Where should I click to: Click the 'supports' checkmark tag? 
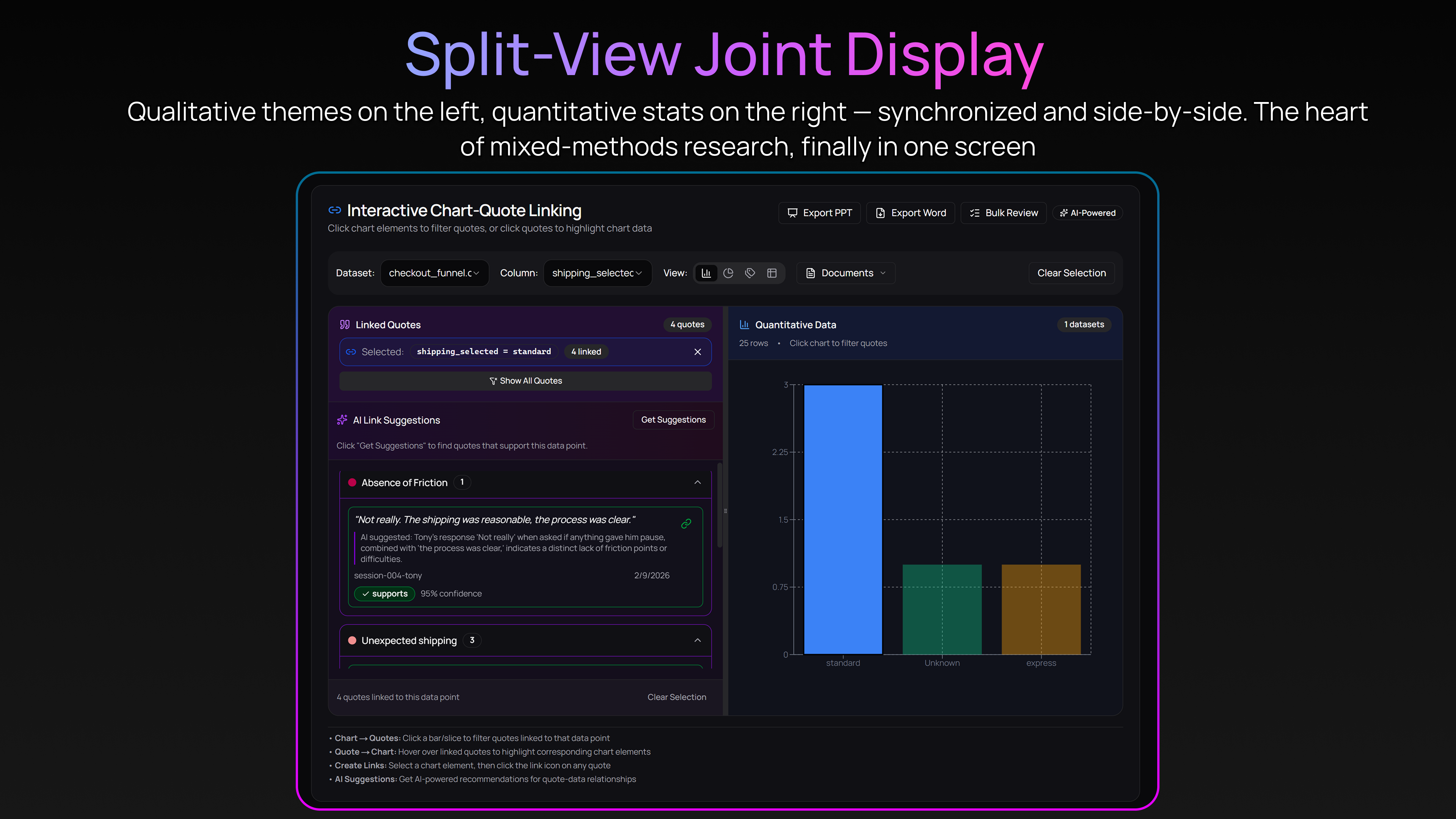pos(384,593)
